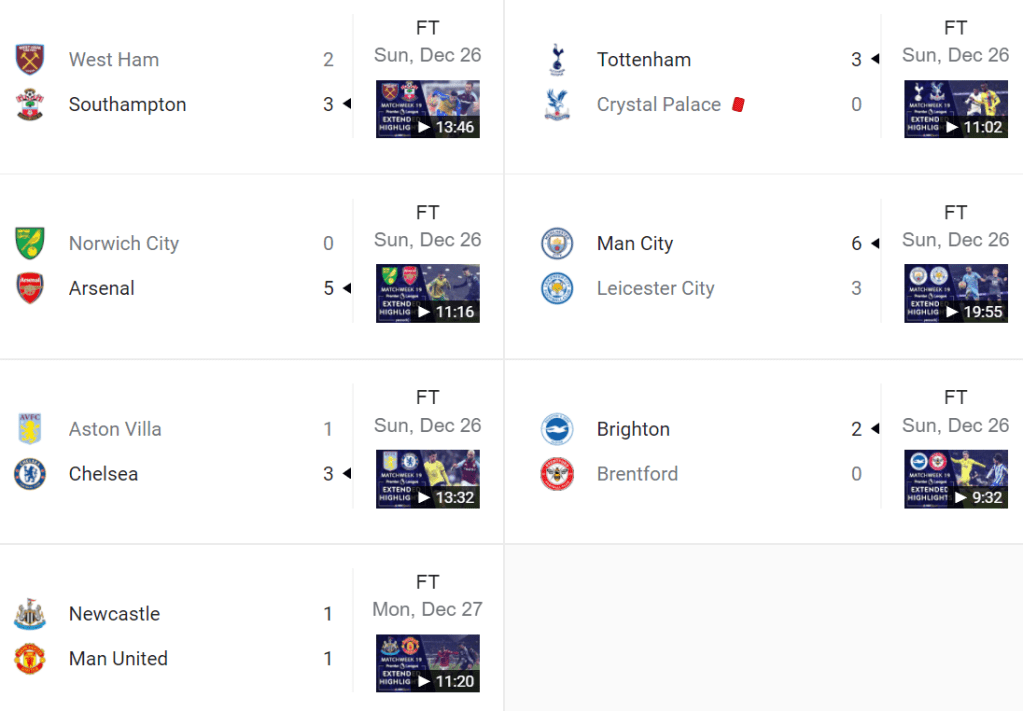The image size is (1023, 711).
Task: Open the Norwich City team name
Action: tap(124, 243)
